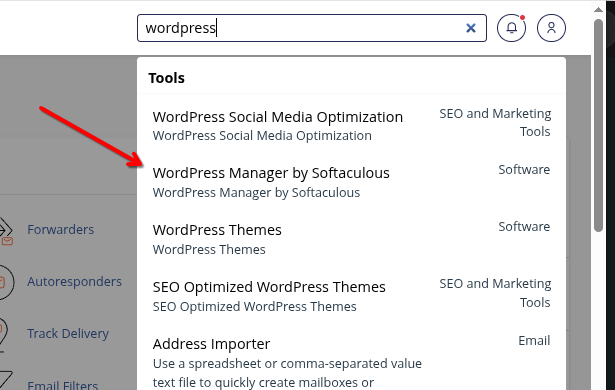Screen dimensions: 615x390
Task: Click the Track Delivery icon
Action: tap(3, 334)
